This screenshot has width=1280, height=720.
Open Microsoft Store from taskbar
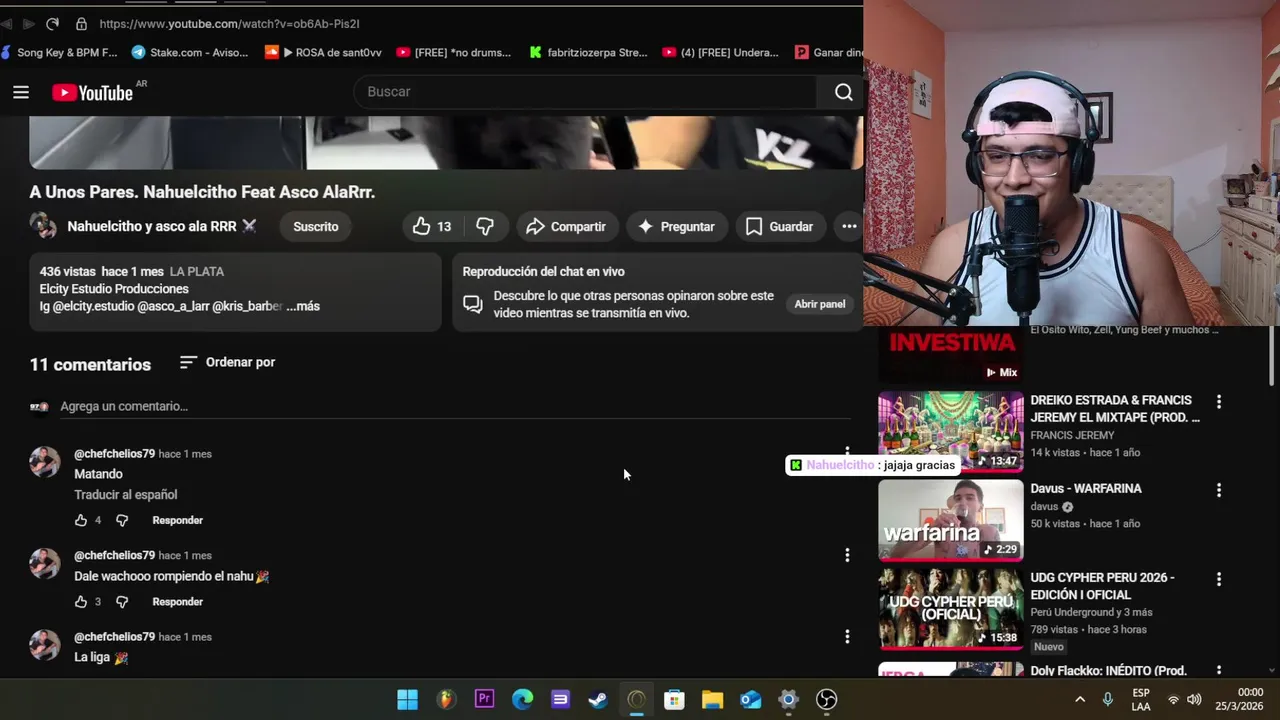click(674, 699)
